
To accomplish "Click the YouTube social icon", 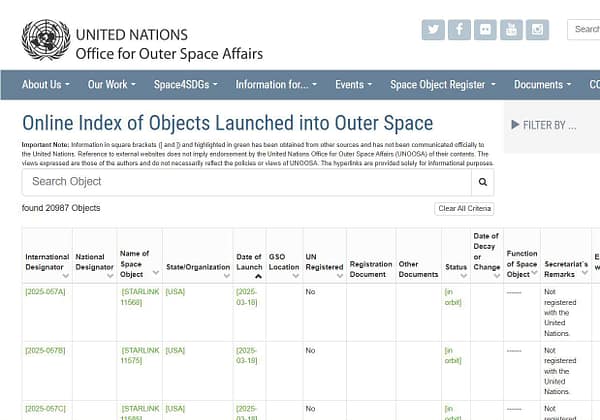I will [512, 30].
